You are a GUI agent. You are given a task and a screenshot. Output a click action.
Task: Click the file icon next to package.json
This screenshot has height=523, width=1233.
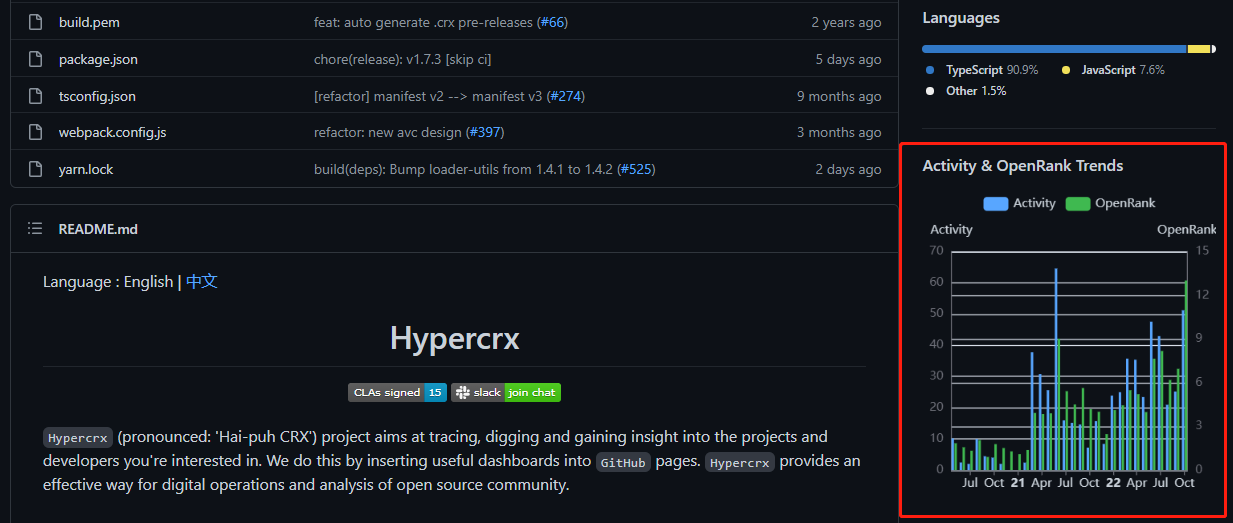click(35, 59)
